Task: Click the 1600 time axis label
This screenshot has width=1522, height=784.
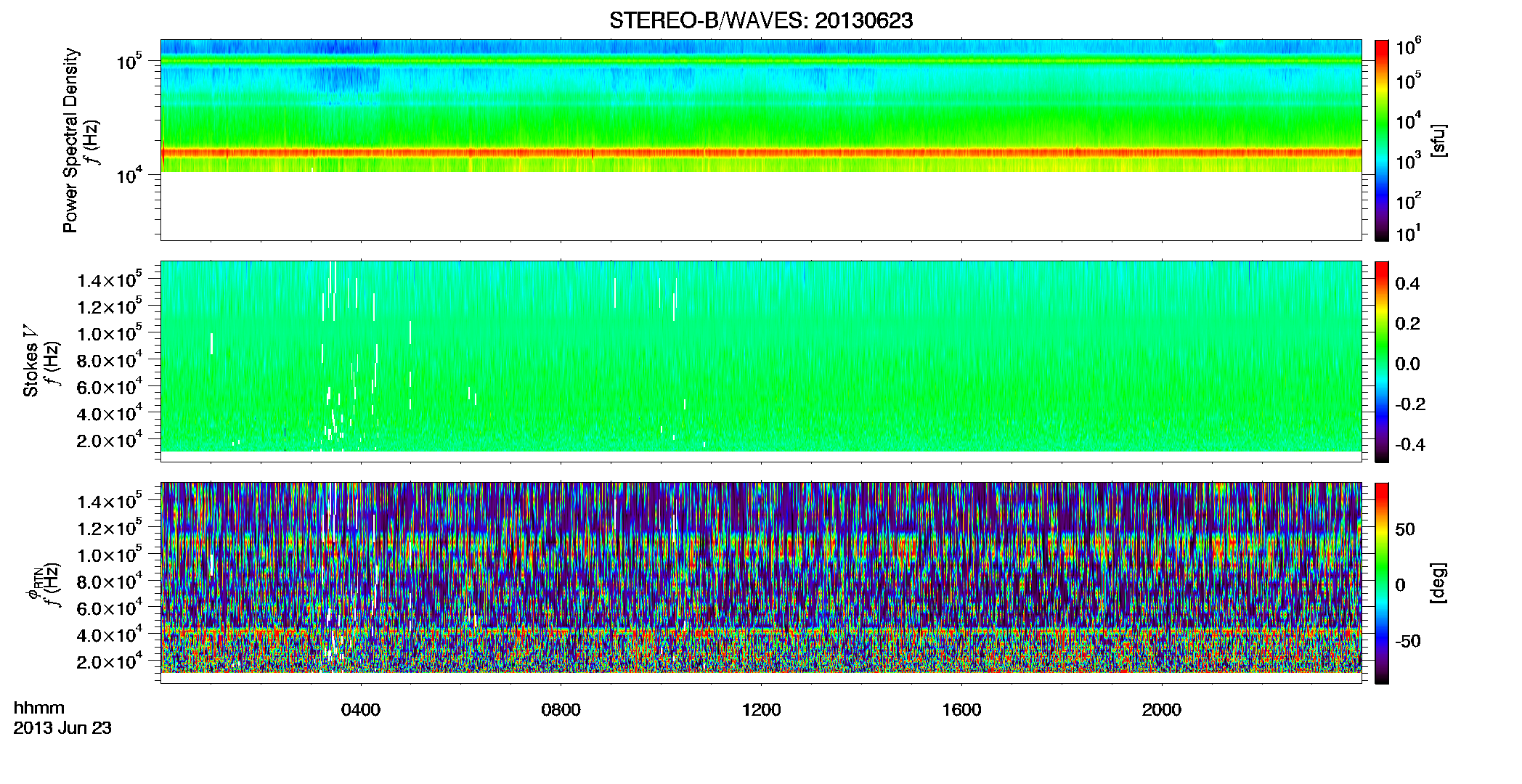Action: [x=961, y=710]
